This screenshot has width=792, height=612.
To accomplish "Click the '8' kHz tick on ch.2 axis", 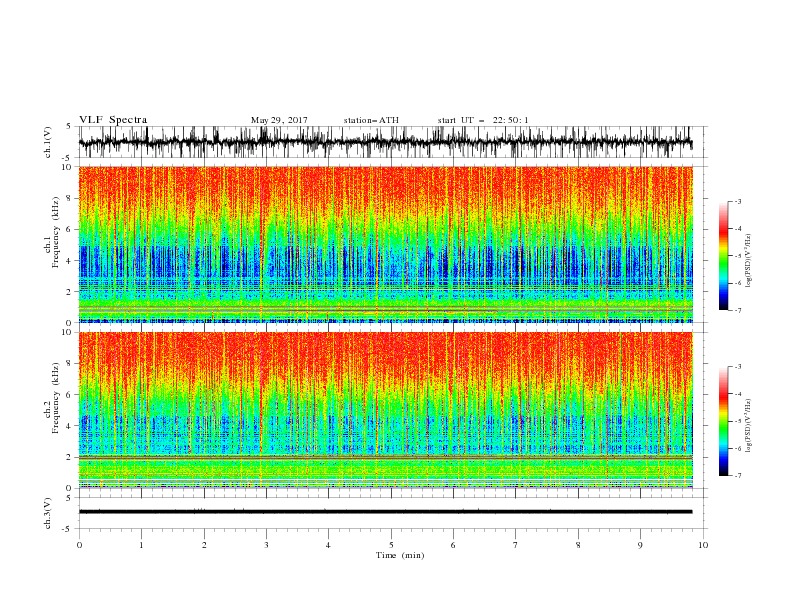I will [70, 364].
